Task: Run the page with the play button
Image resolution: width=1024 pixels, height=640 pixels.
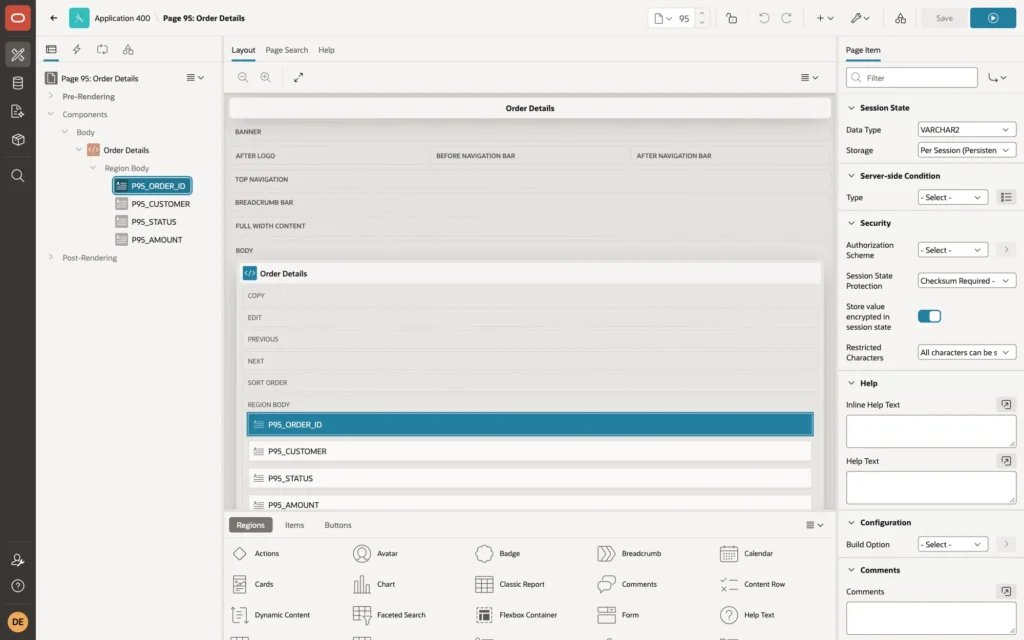Action: tap(993, 18)
